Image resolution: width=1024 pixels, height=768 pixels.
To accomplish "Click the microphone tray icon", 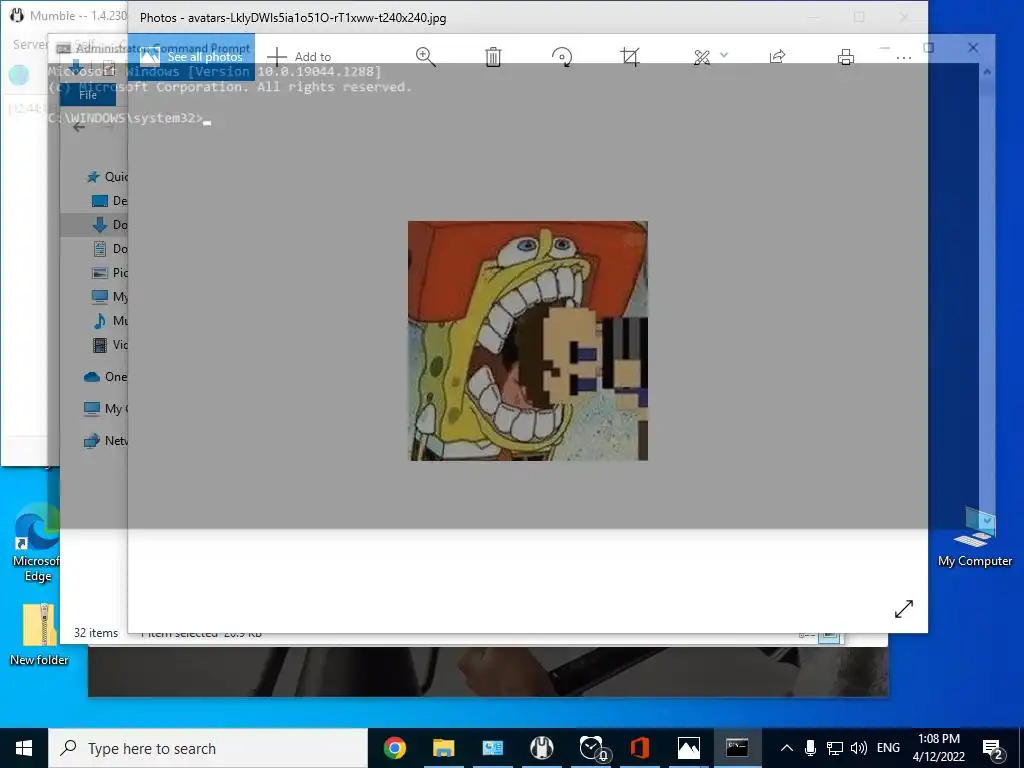I will [810, 748].
